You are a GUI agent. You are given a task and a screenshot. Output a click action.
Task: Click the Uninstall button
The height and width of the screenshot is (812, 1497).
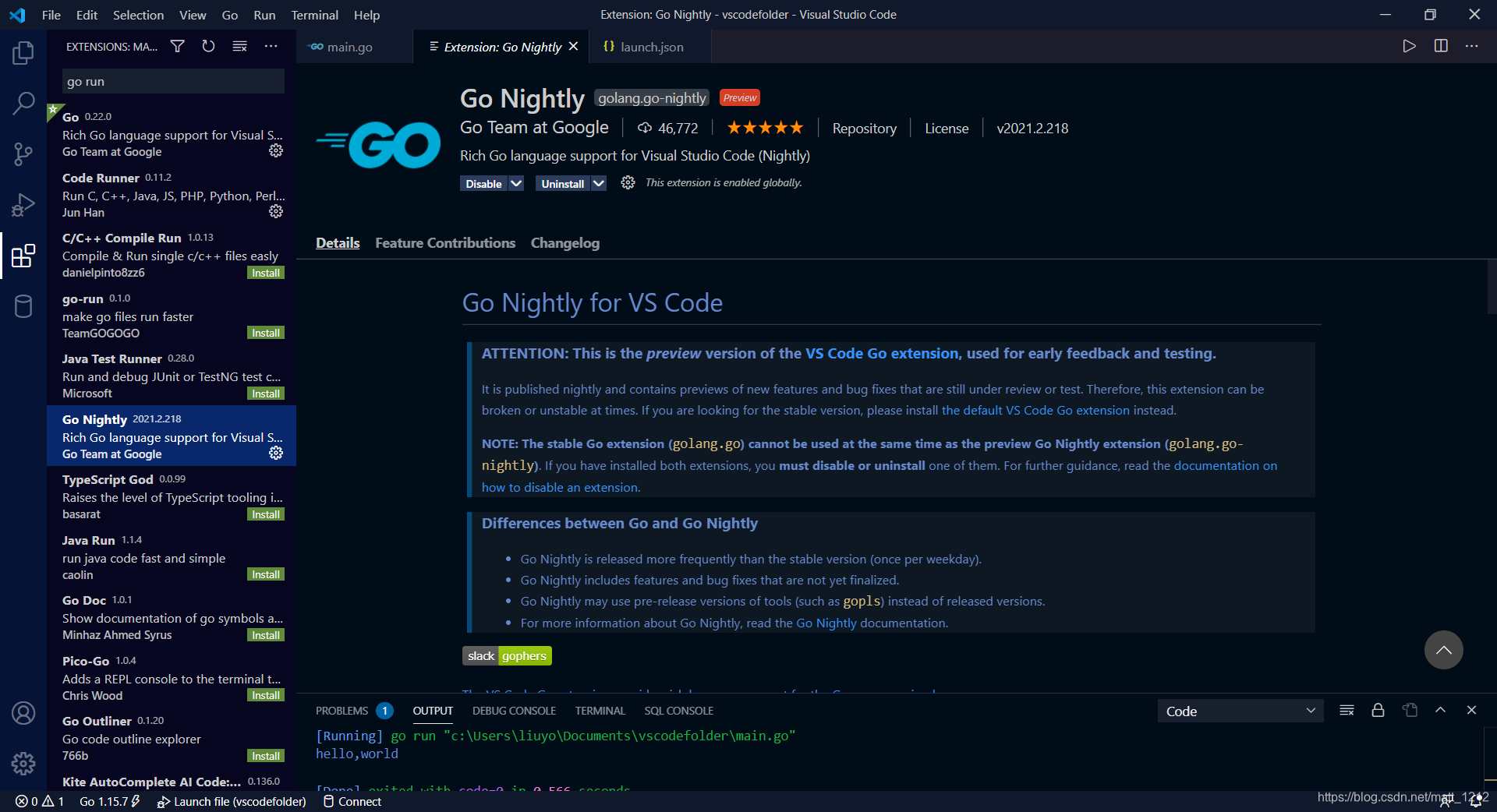(x=562, y=183)
